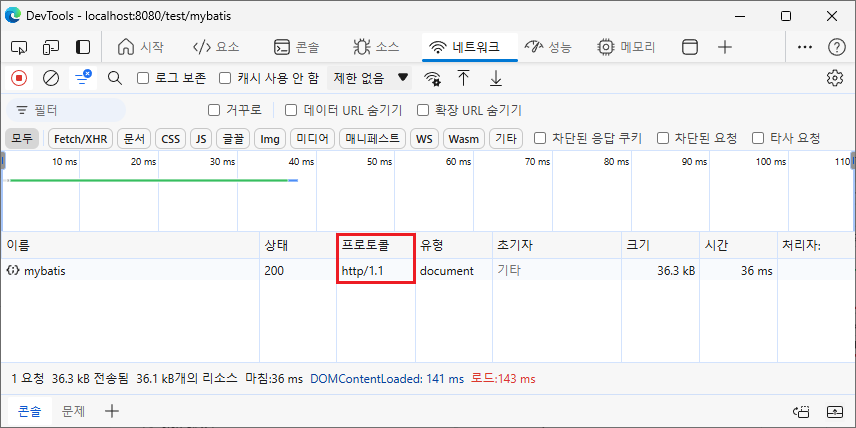
Task: Open the 문제 drawer tab at bottom
Action: 74,411
